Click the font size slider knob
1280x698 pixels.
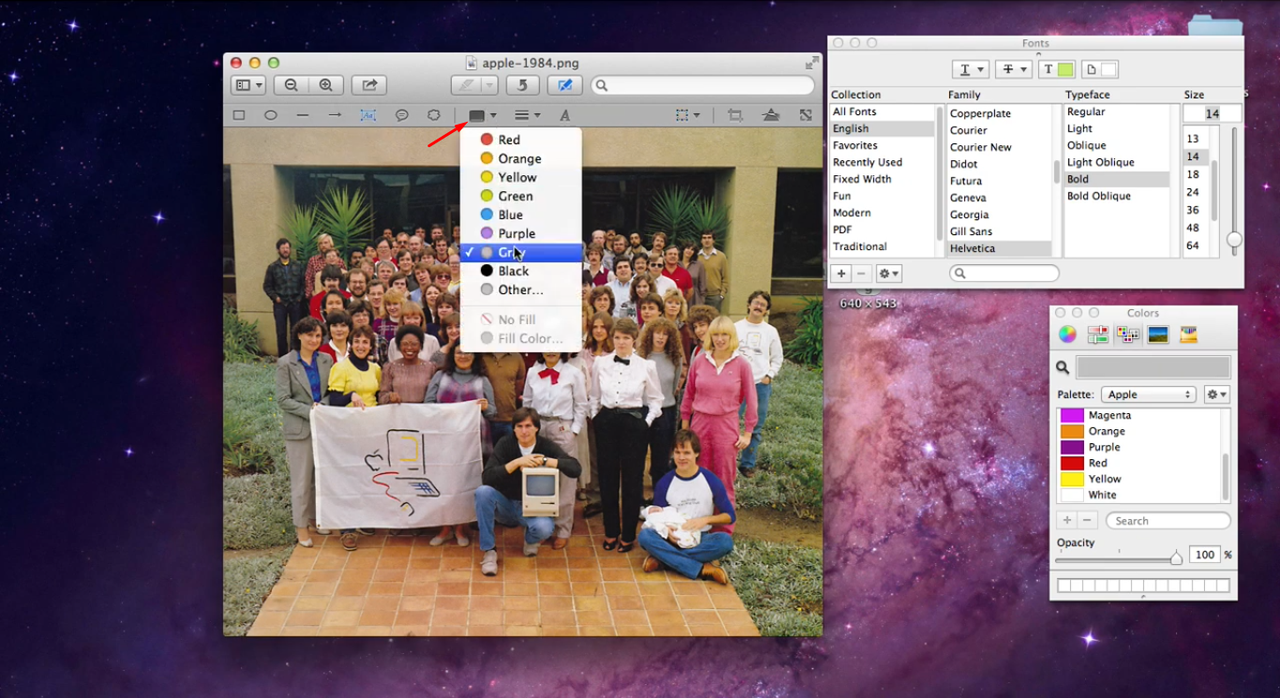(1234, 239)
